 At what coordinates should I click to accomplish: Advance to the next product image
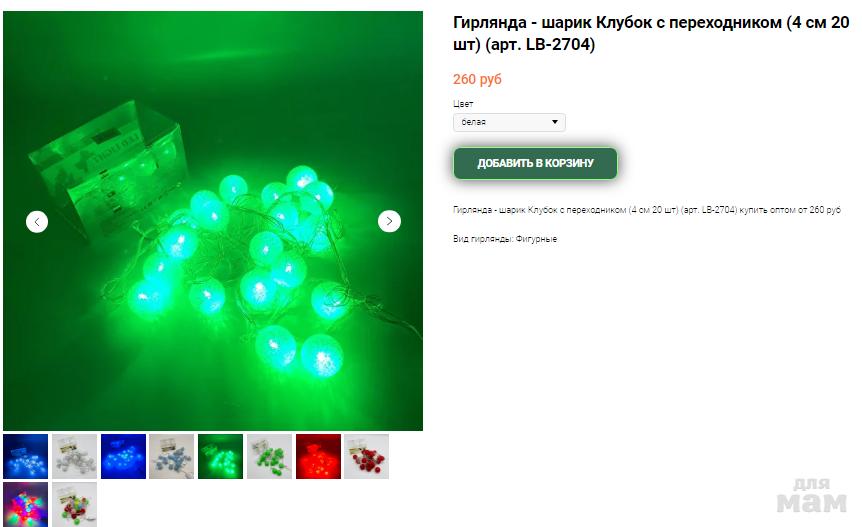point(389,221)
